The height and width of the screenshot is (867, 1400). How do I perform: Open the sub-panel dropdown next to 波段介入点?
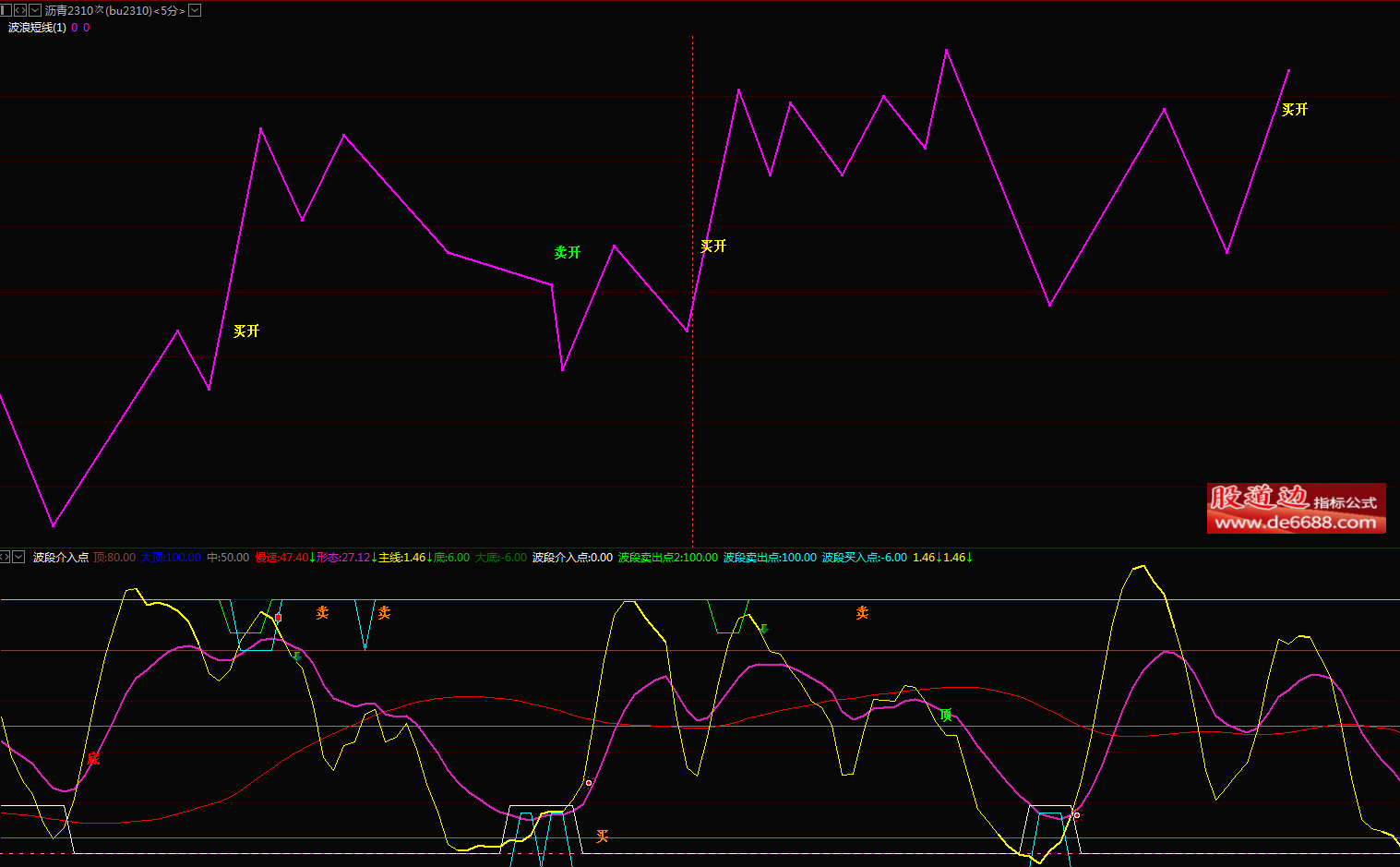[x=18, y=557]
